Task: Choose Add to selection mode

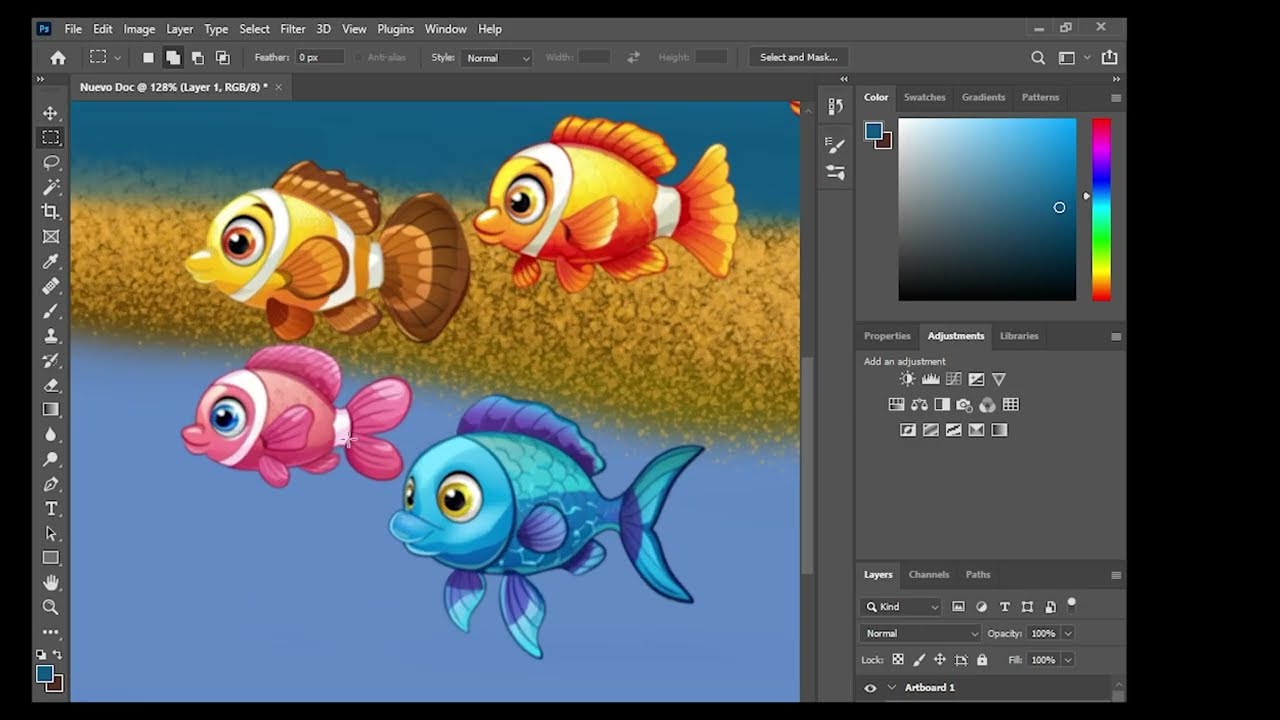Action: tap(173, 58)
